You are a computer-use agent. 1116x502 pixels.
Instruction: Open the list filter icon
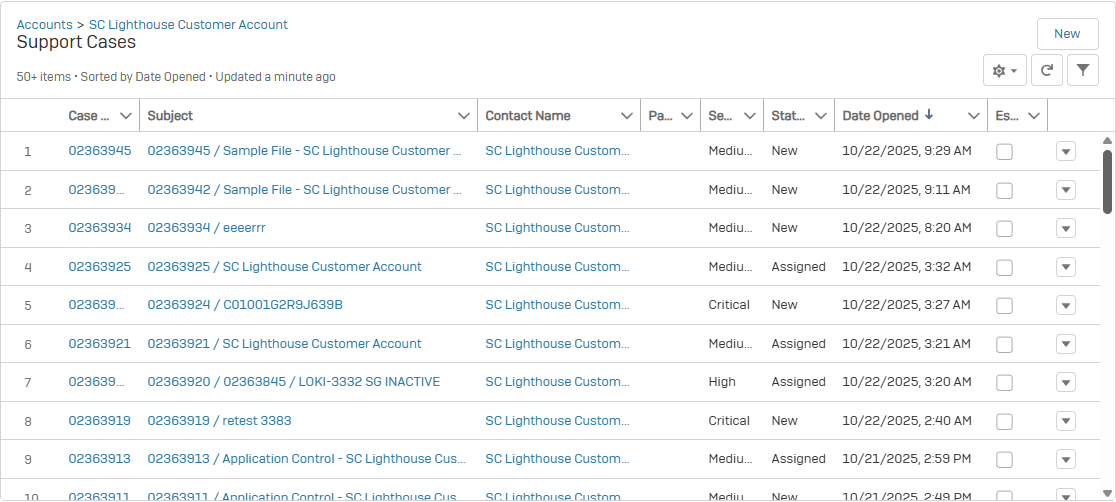pyautogui.click(x=1083, y=70)
